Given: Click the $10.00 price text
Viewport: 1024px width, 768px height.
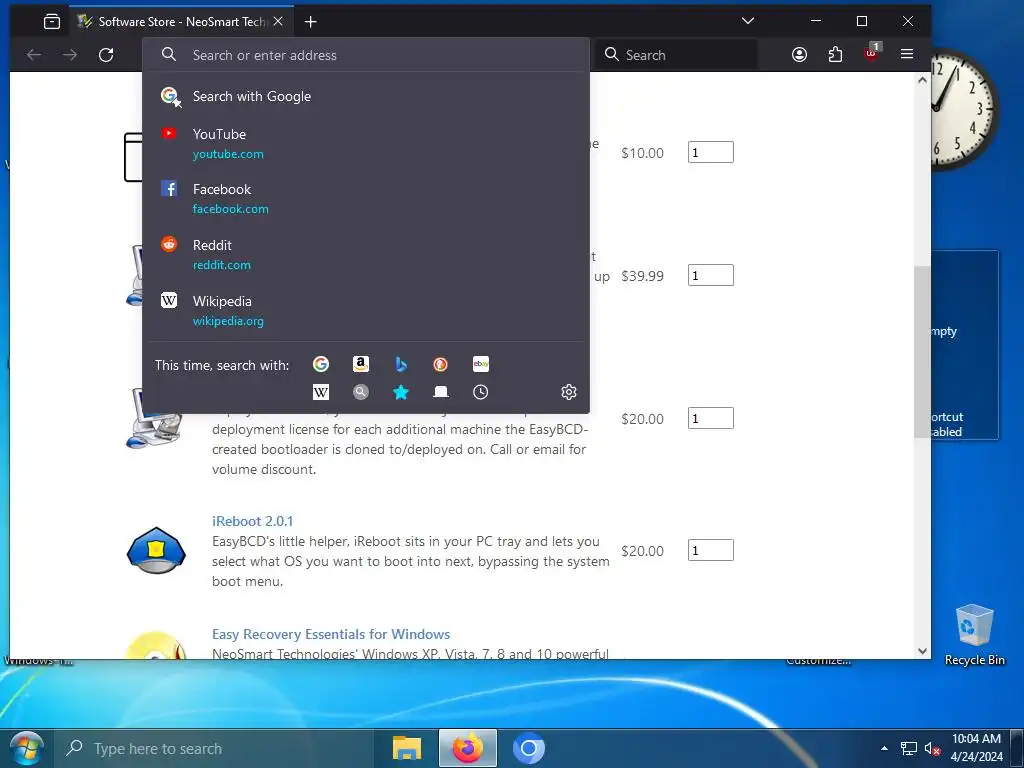Looking at the screenshot, I should (642, 153).
